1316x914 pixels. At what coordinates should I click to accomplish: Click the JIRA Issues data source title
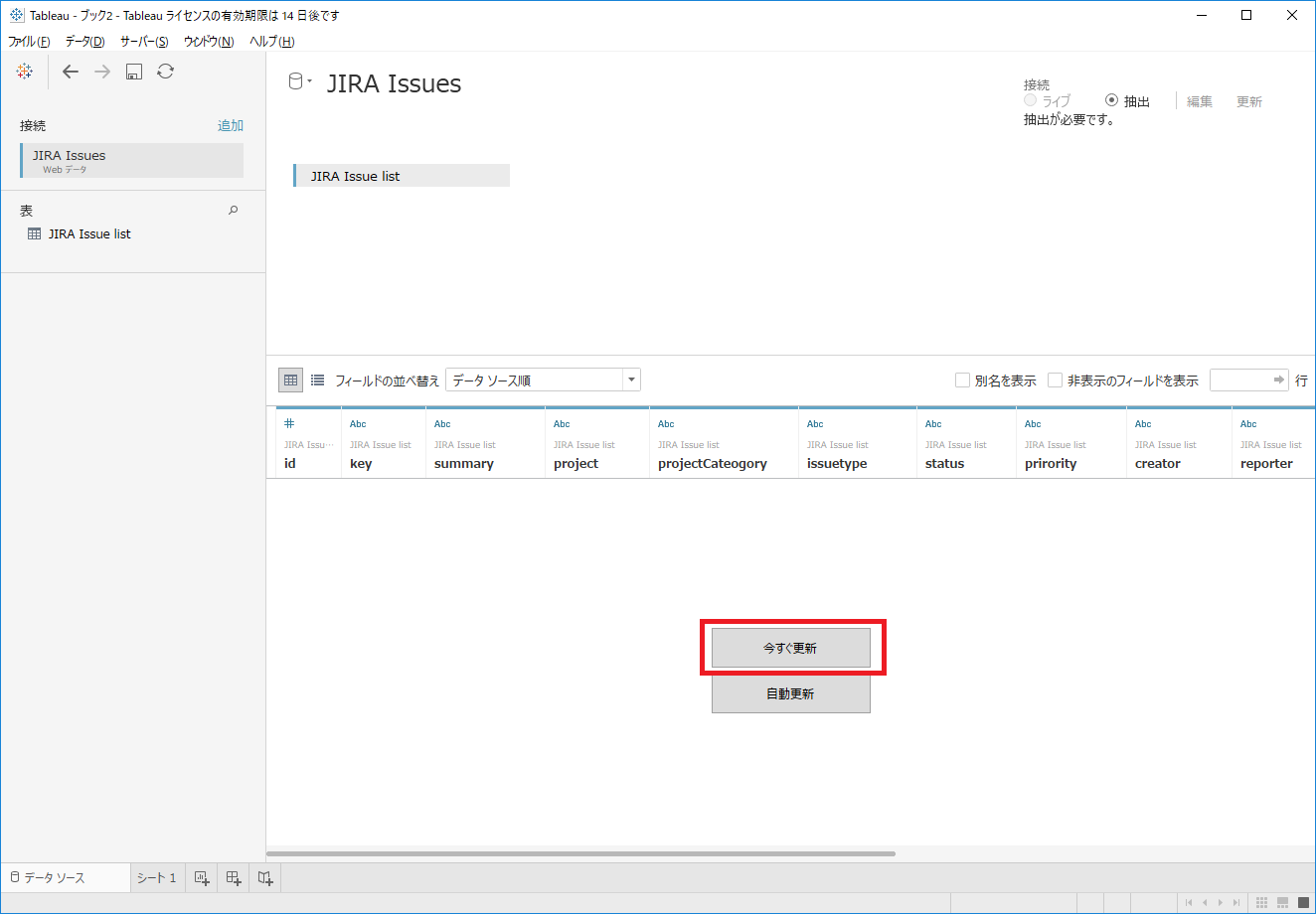pyautogui.click(x=394, y=83)
